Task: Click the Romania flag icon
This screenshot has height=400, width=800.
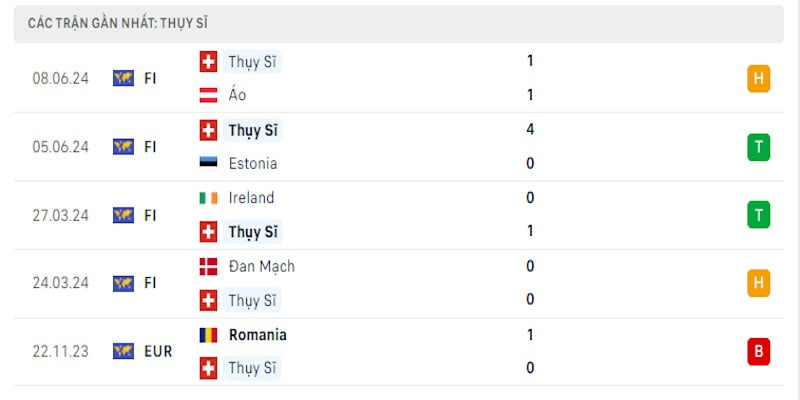Action: click(208, 335)
